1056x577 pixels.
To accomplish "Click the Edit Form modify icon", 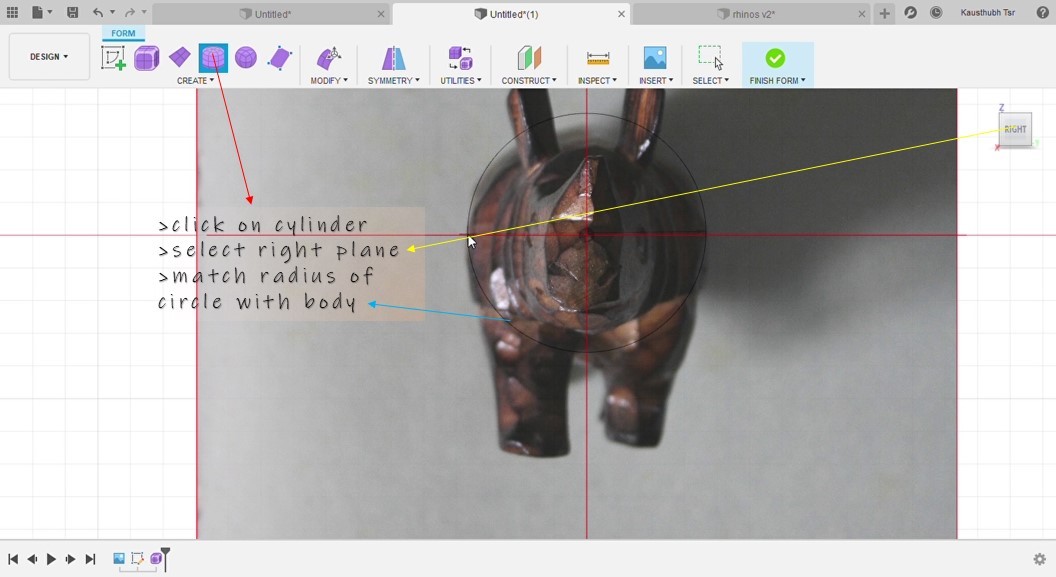I will [x=329, y=58].
